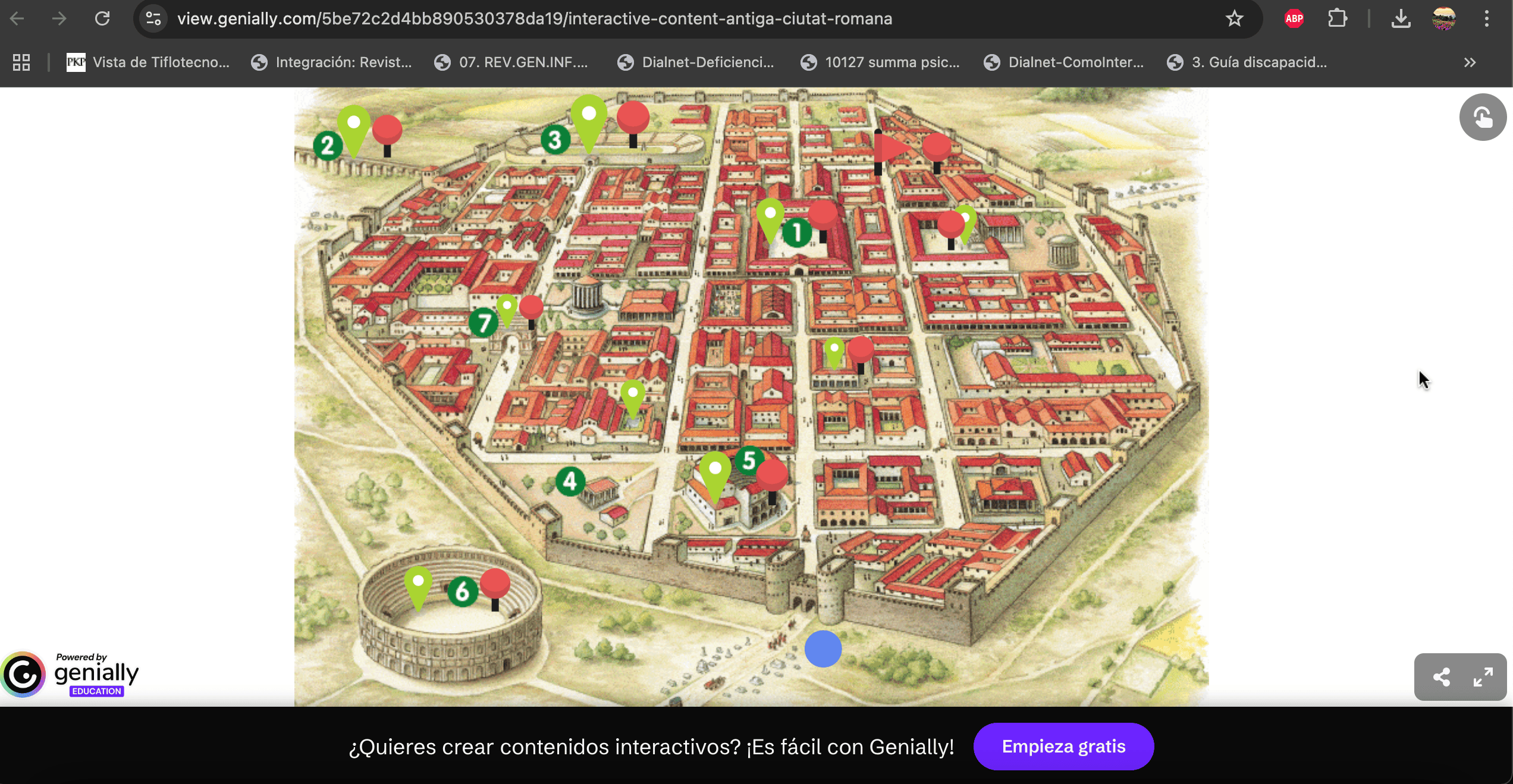Open the 3. Guía discapacid... bookmark

point(1247,62)
